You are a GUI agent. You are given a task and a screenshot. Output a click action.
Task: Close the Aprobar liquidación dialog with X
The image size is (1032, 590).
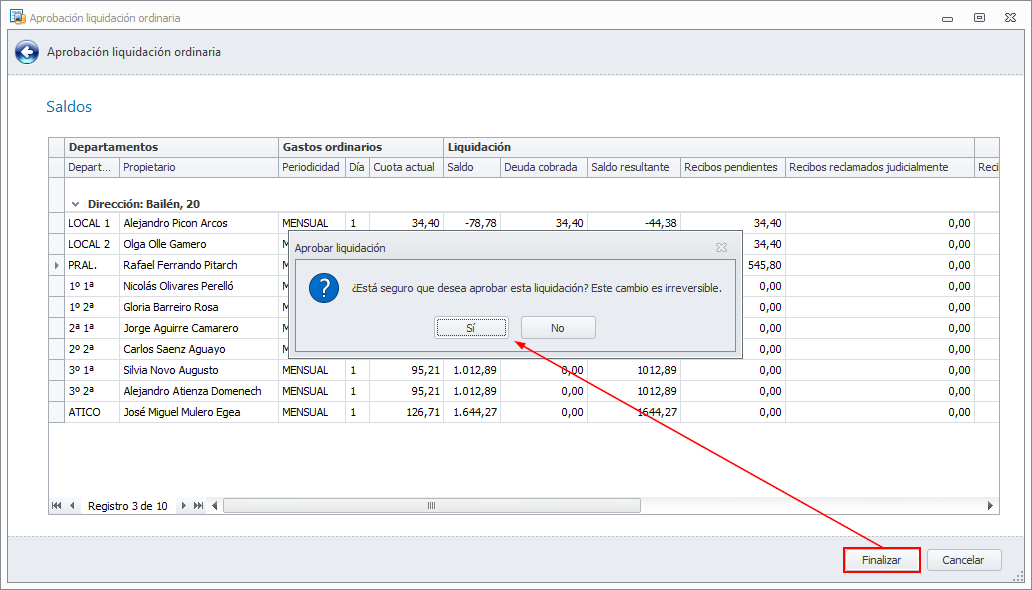click(x=721, y=247)
